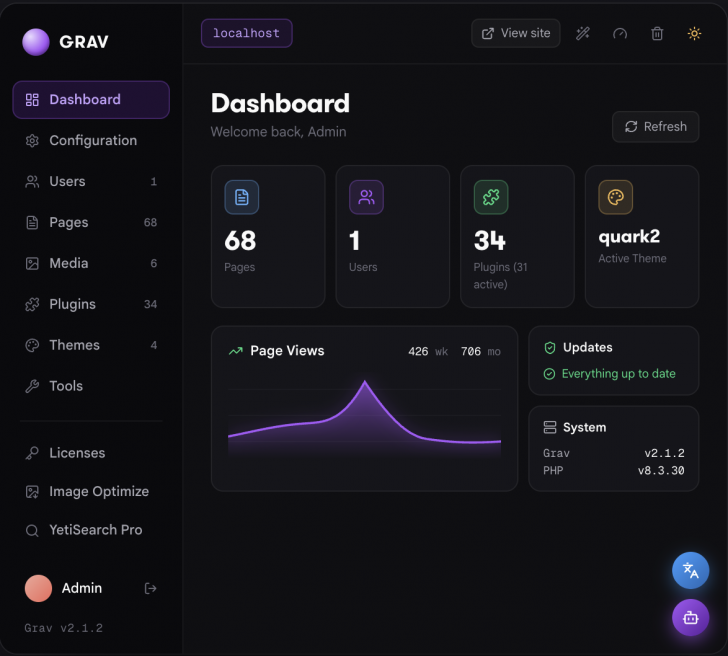The width and height of the screenshot is (728, 656).
Task: Click the 706 mo value
Action: click(481, 351)
